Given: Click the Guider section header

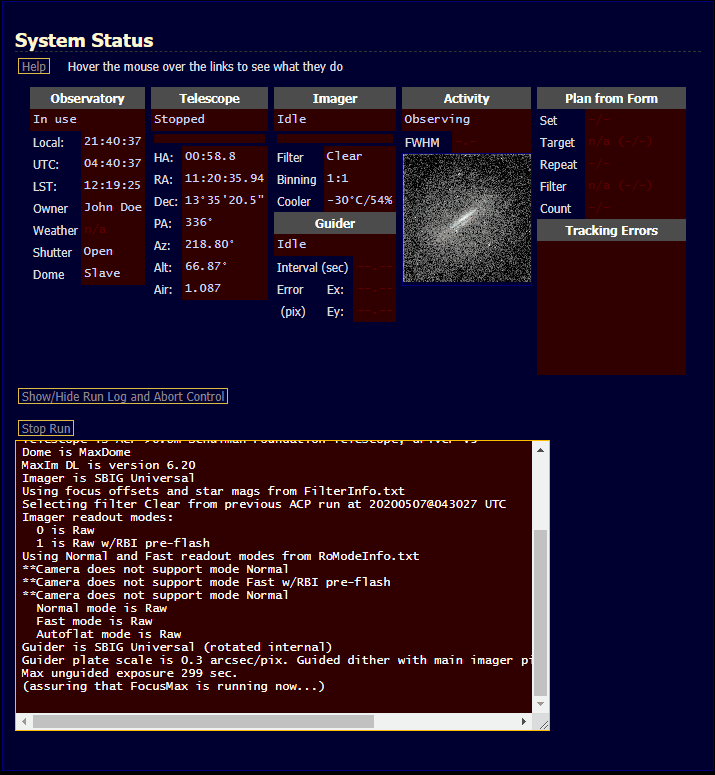Looking at the screenshot, I should (x=334, y=224).
